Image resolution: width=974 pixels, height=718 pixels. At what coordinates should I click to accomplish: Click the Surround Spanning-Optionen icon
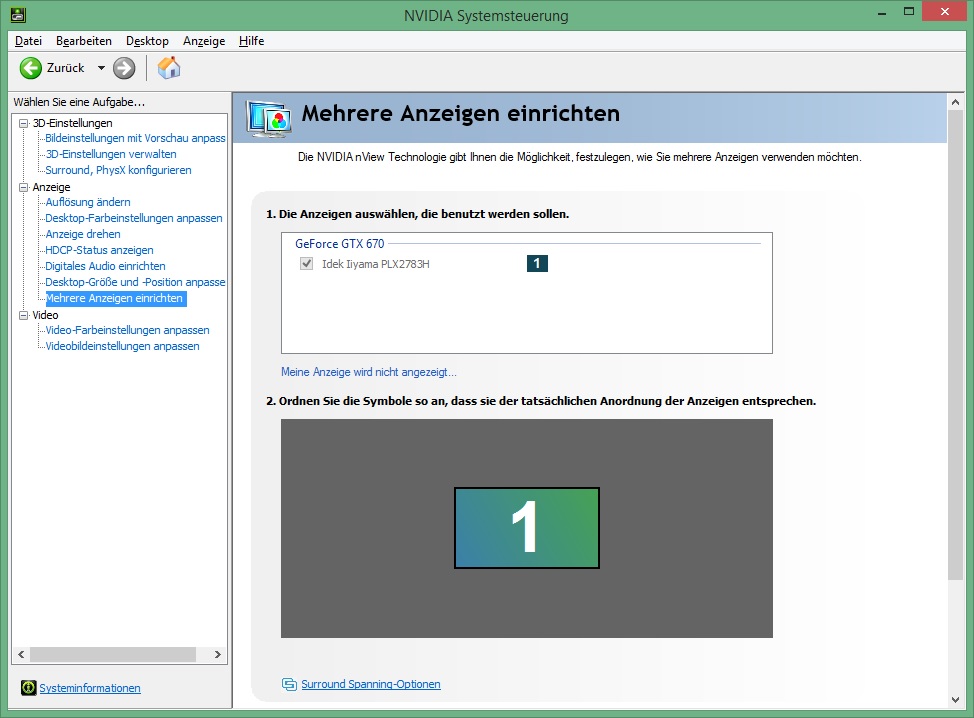coord(289,684)
